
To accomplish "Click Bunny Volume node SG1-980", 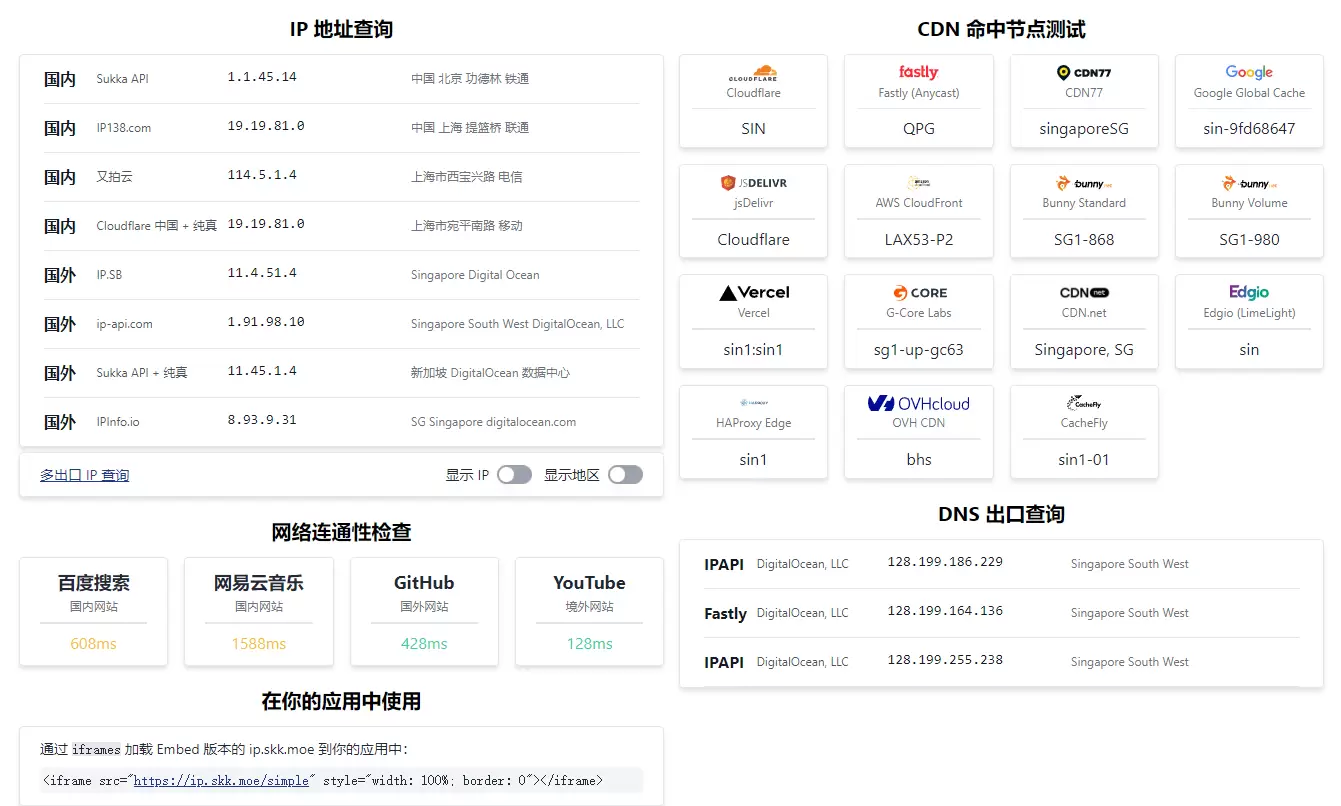I will (x=1249, y=239).
